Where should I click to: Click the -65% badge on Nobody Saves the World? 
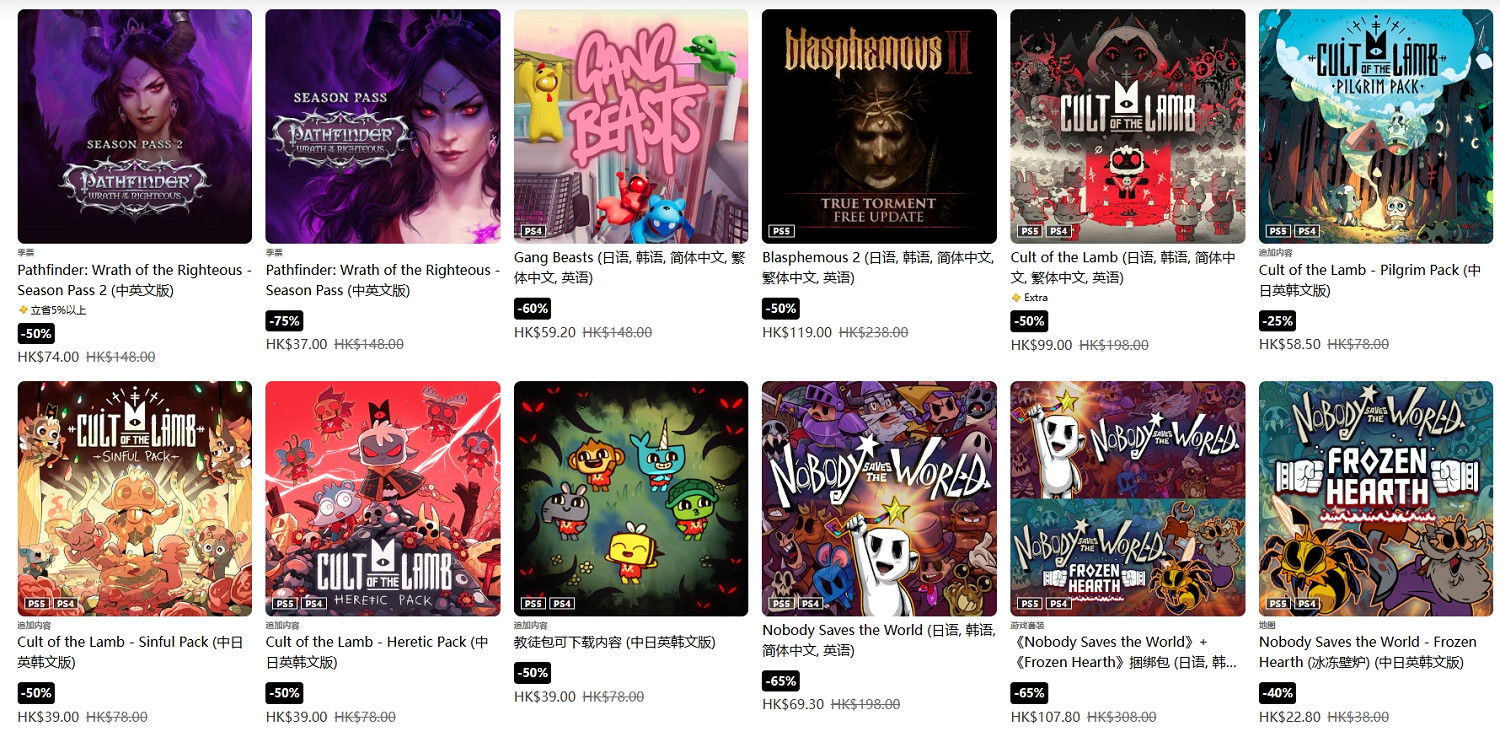click(x=781, y=681)
